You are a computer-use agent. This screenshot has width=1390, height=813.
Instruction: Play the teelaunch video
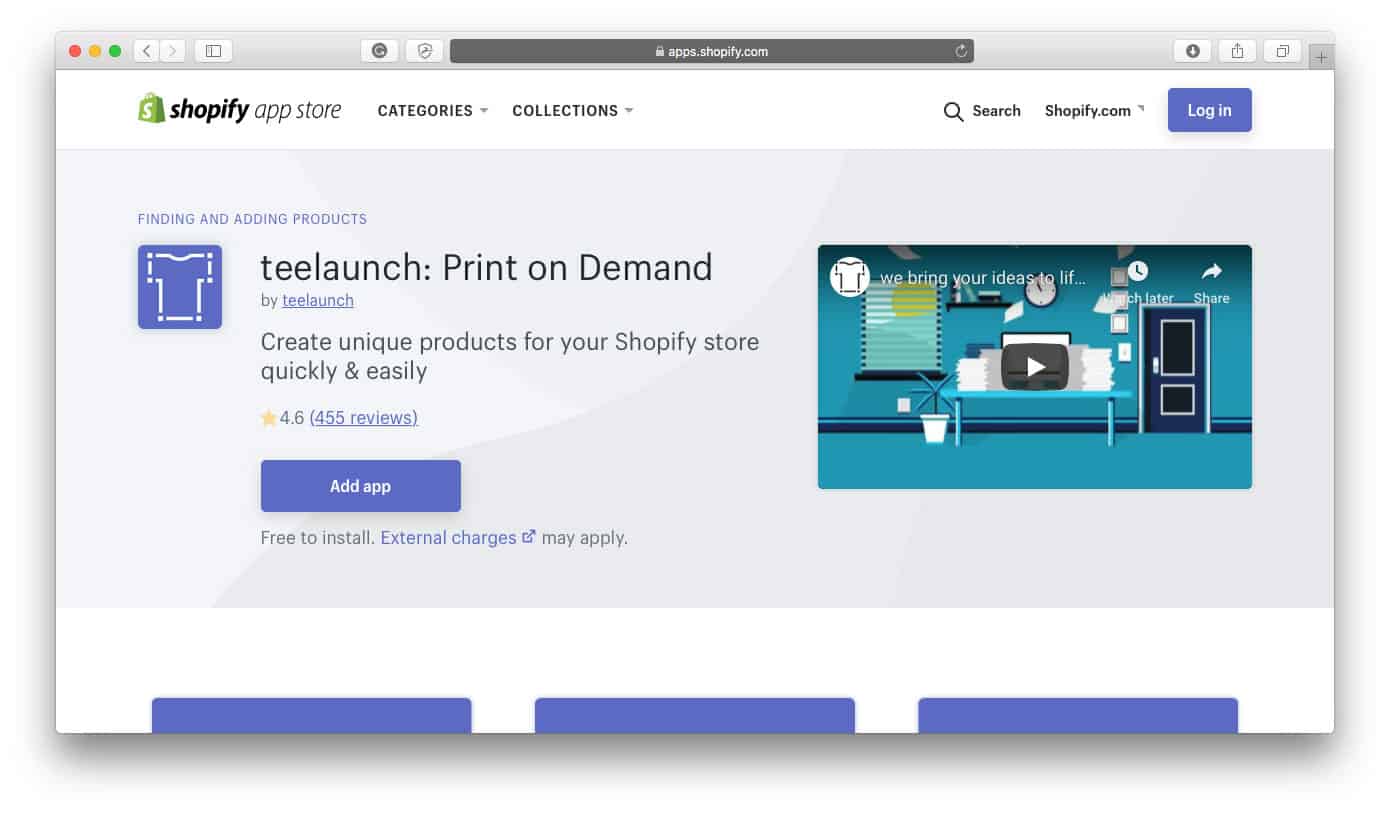pos(1035,367)
